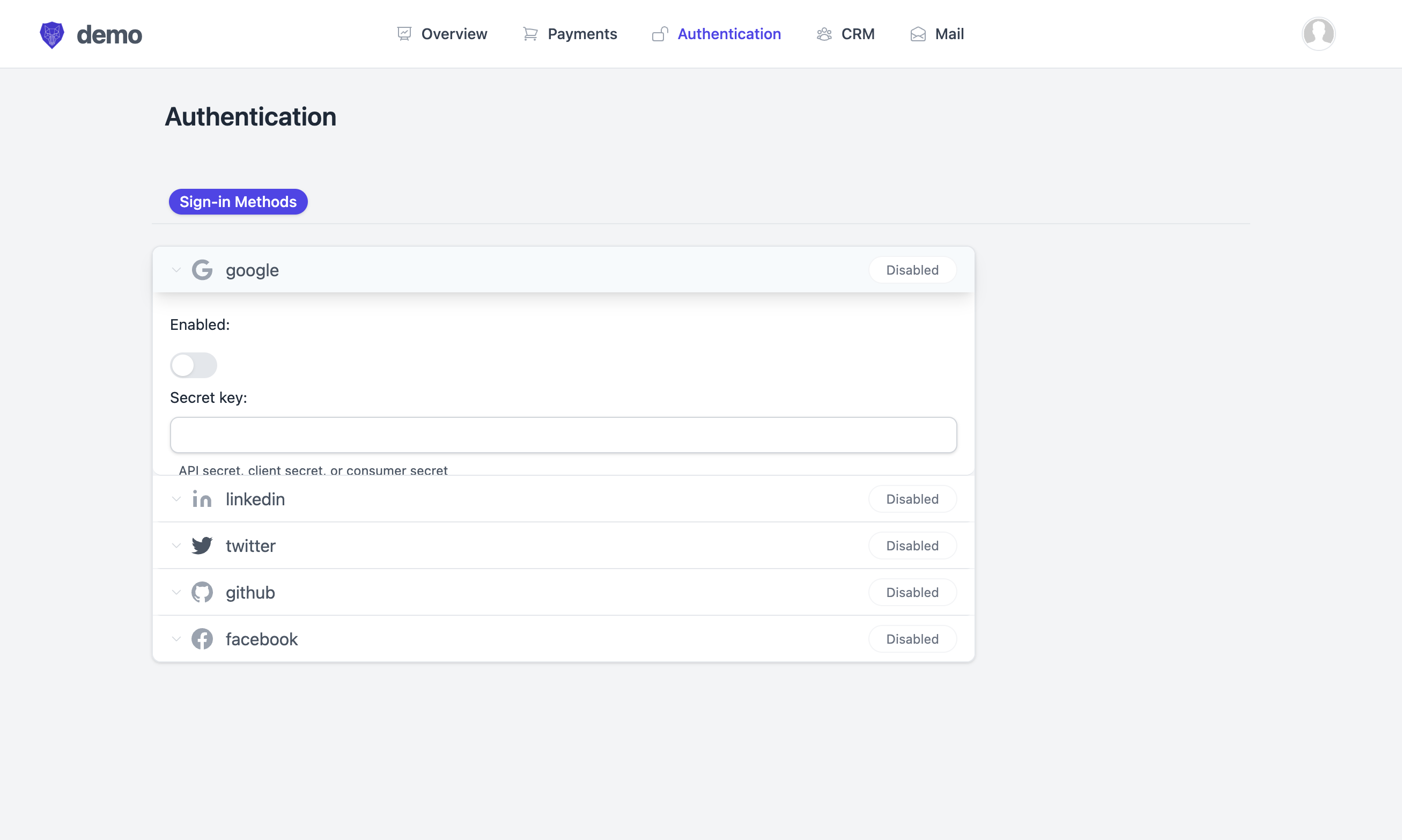Click the demo brand name link
The image size is (1402, 840).
109,35
